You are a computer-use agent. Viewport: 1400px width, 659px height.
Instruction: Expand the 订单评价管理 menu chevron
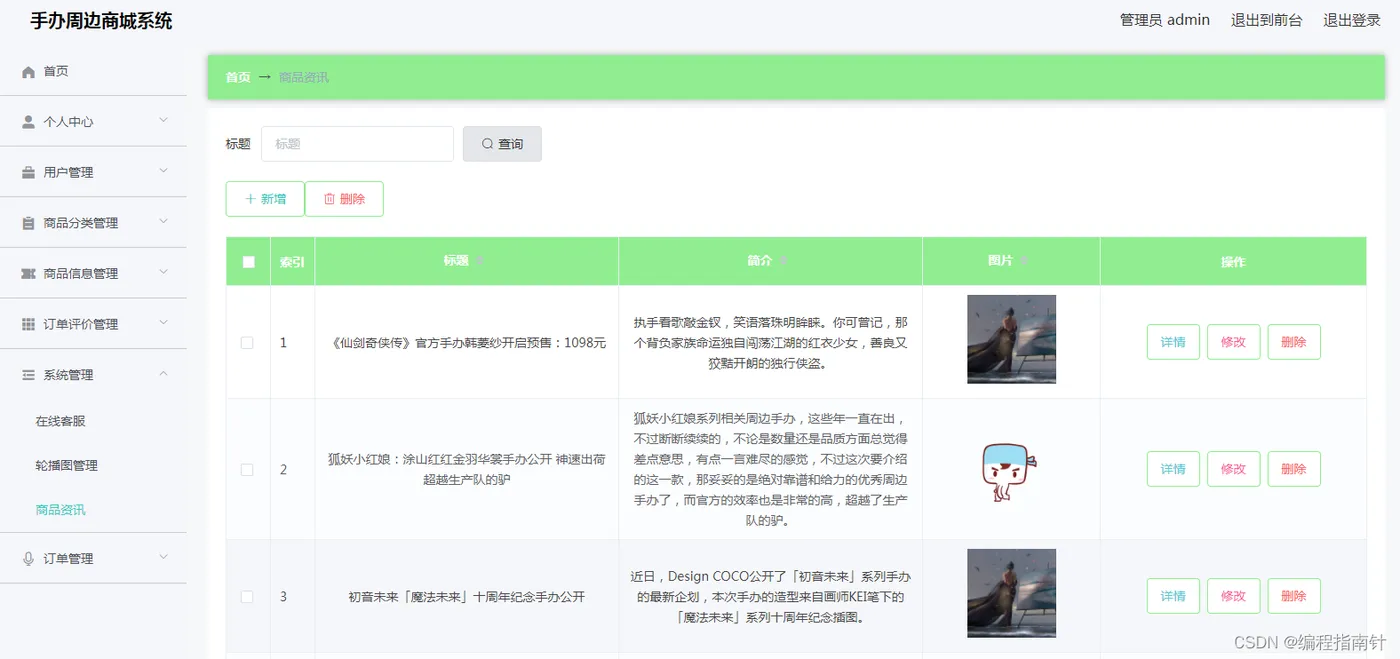click(x=164, y=324)
